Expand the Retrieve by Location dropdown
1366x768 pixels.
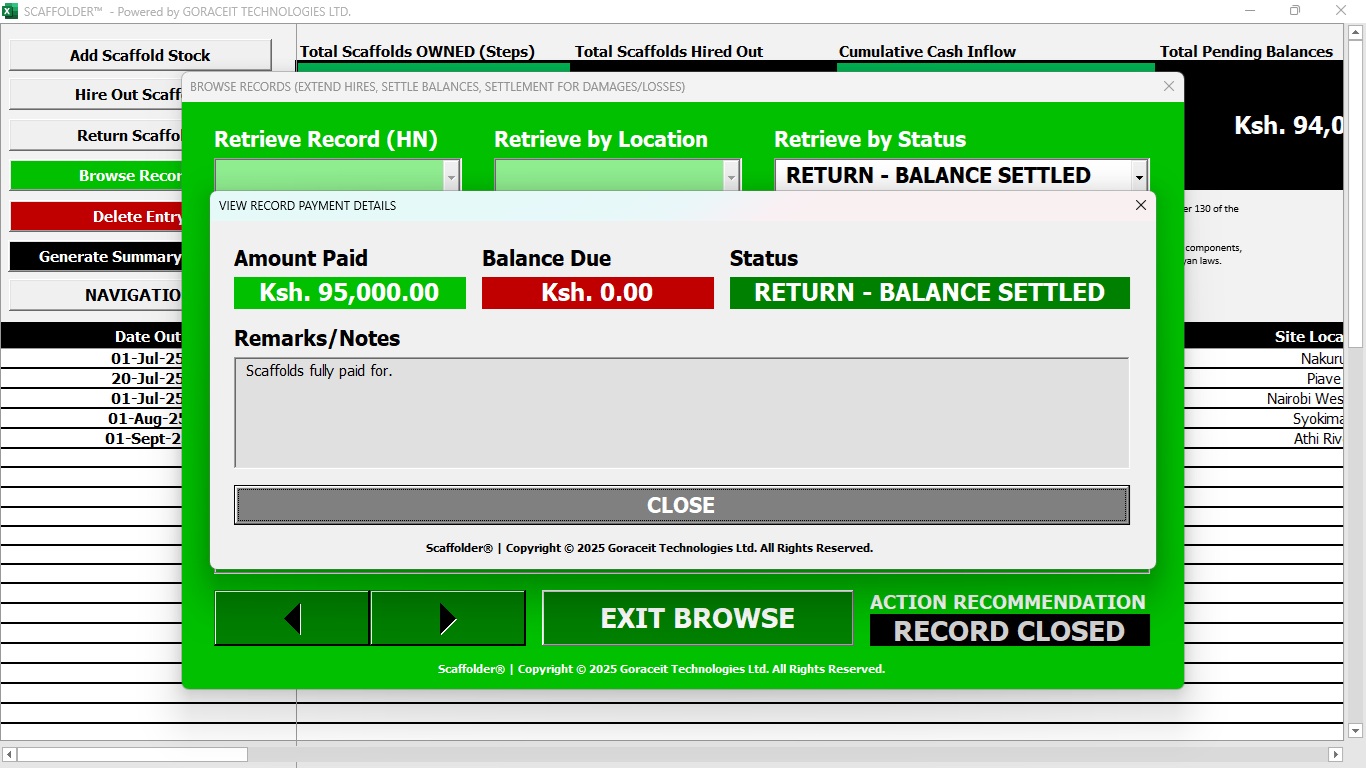tap(731, 176)
